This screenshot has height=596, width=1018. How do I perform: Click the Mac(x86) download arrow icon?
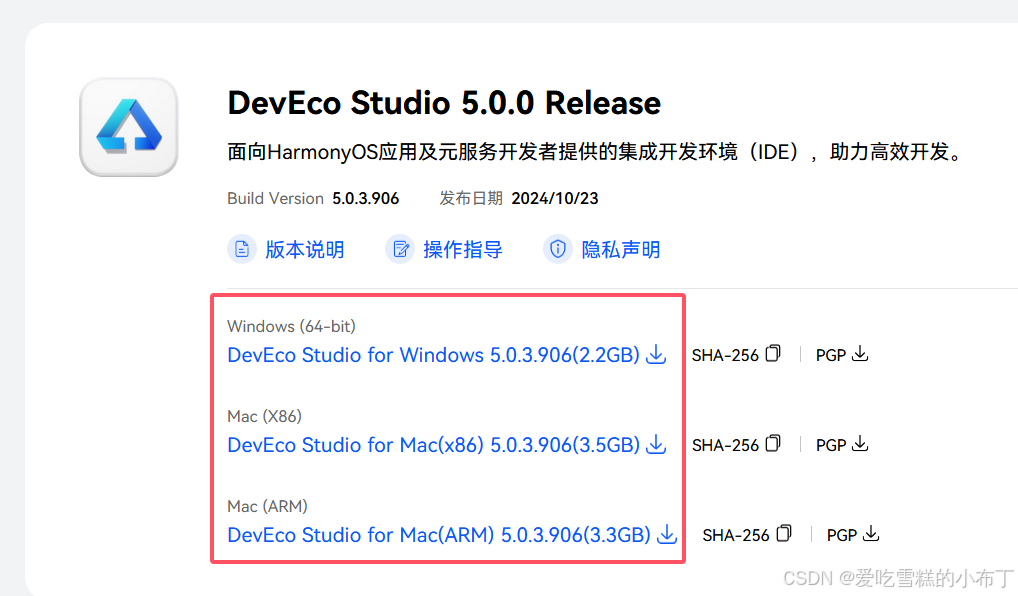(656, 445)
